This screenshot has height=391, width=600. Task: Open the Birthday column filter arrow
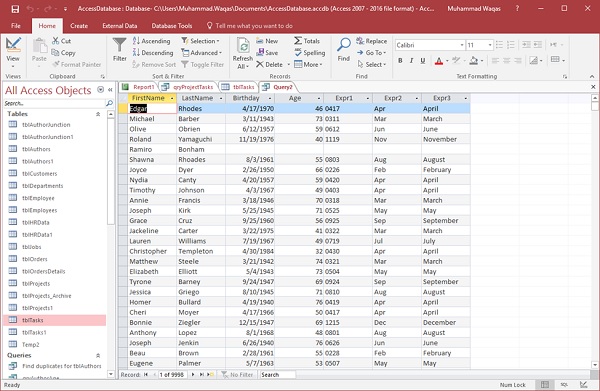(x=270, y=98)
